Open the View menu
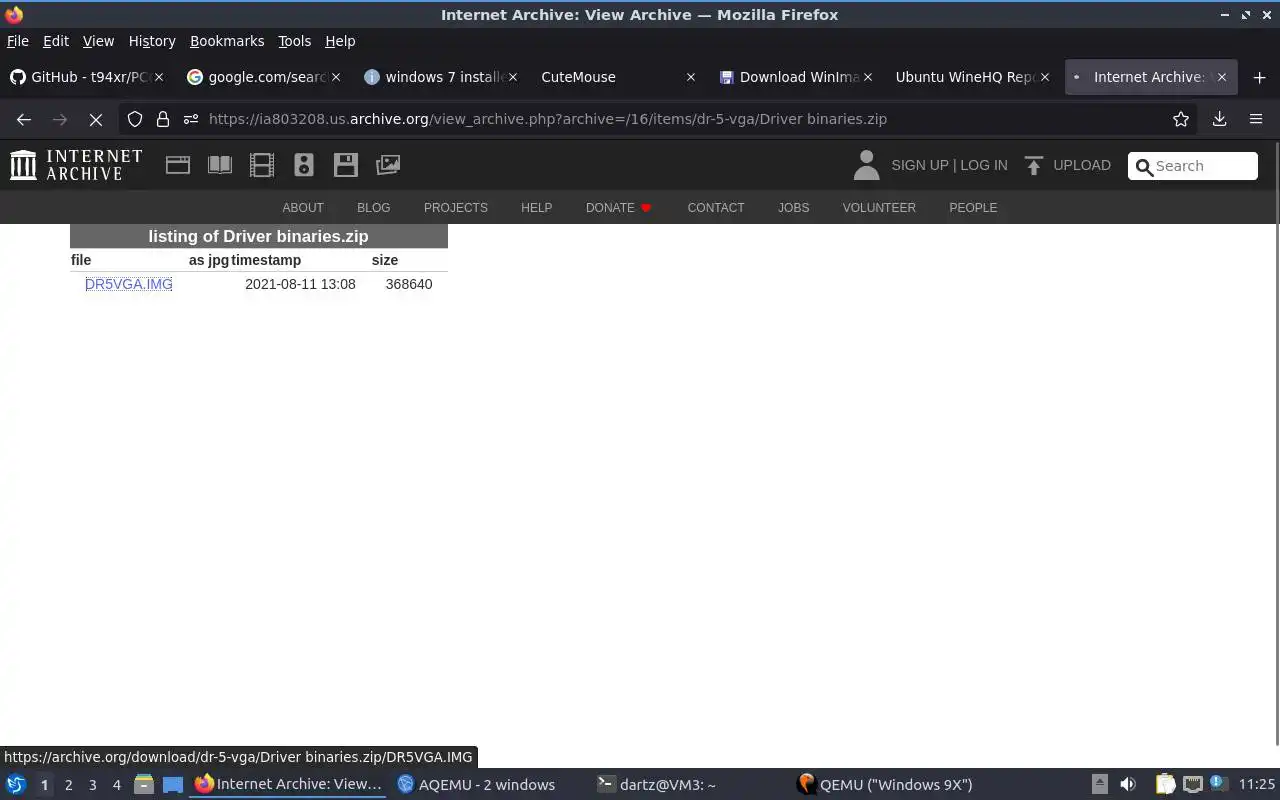 (98, 41)
